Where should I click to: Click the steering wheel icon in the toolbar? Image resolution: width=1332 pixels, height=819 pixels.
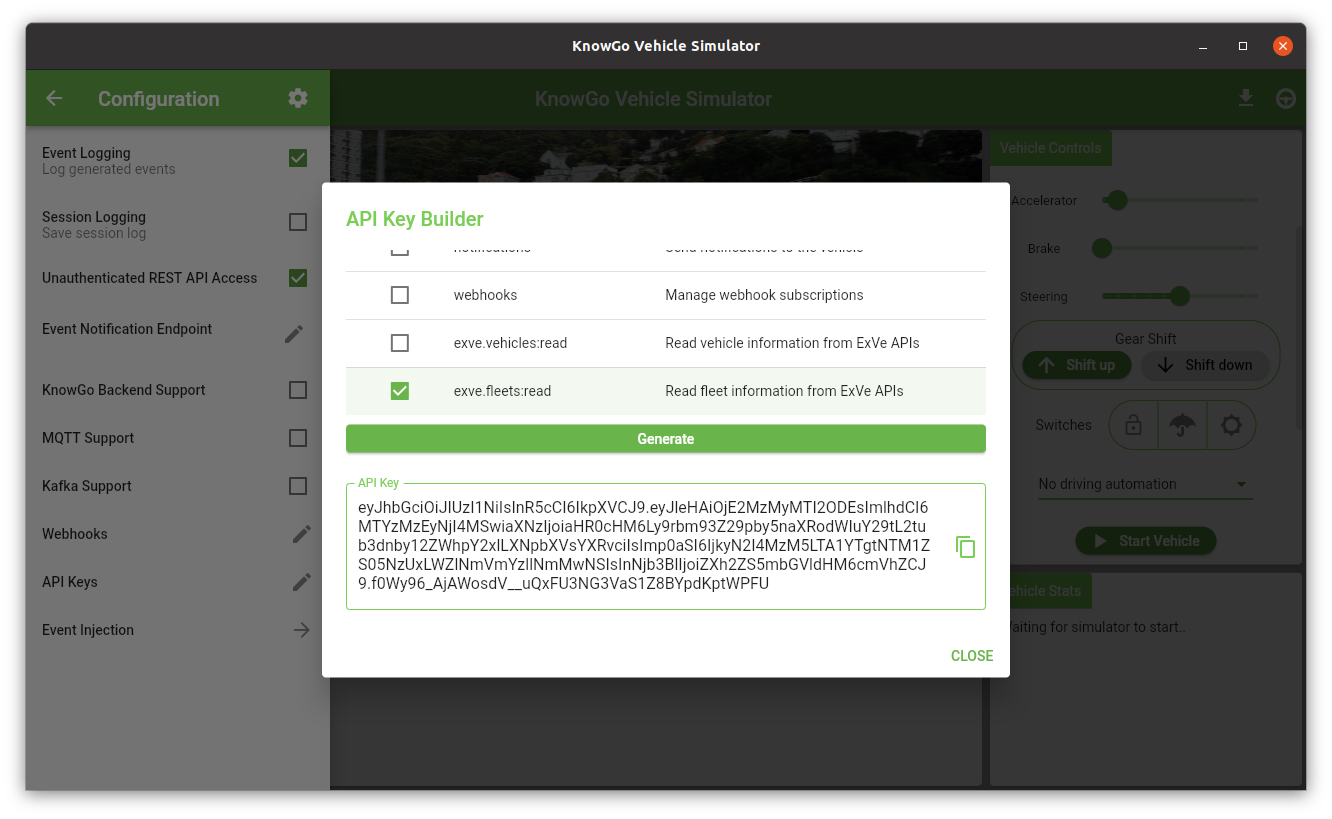[x=1287, y=98]
